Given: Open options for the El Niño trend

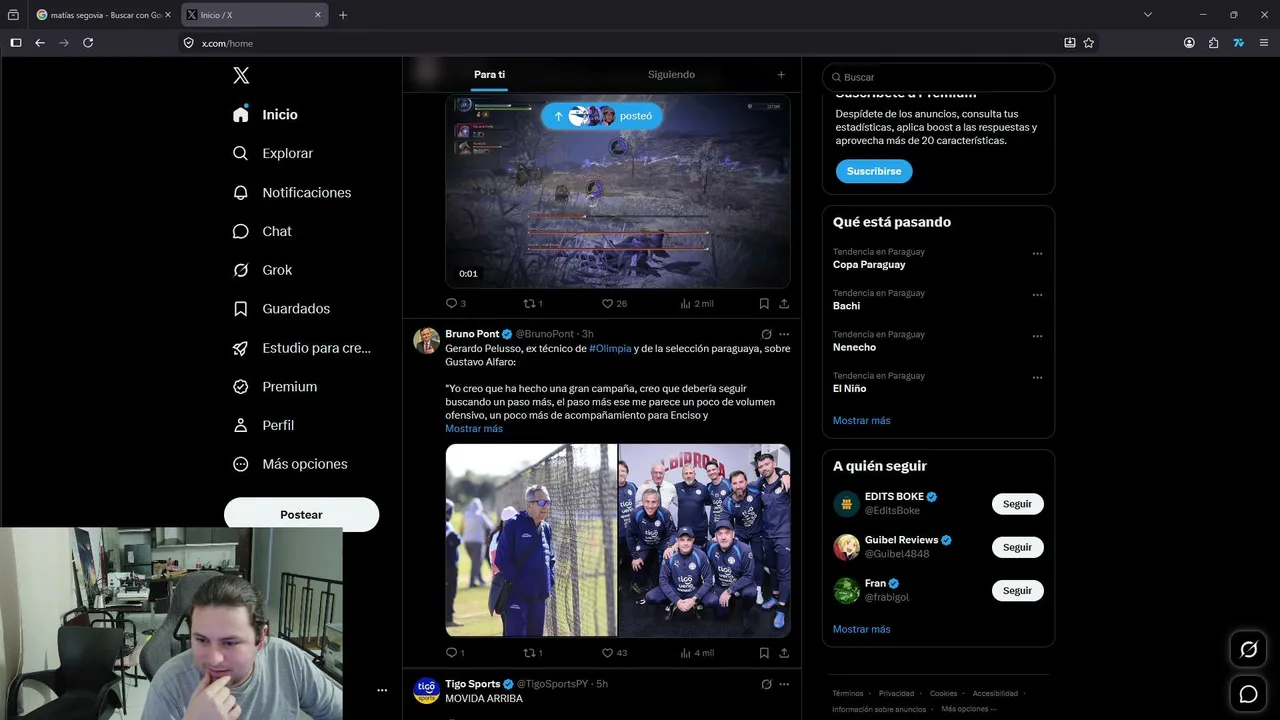Looking at the screenshot, I should pos(1037,378).
